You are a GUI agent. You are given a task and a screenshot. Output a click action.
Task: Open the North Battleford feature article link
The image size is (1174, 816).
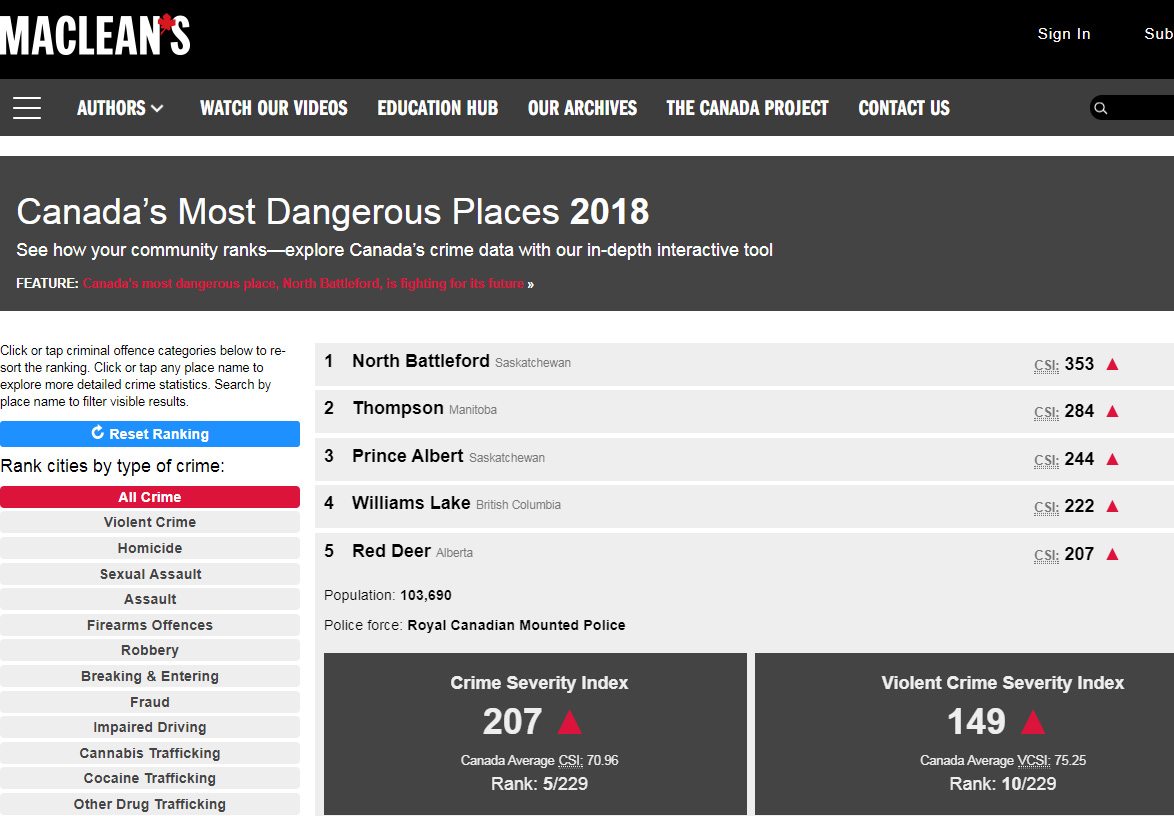coord(303,284)
